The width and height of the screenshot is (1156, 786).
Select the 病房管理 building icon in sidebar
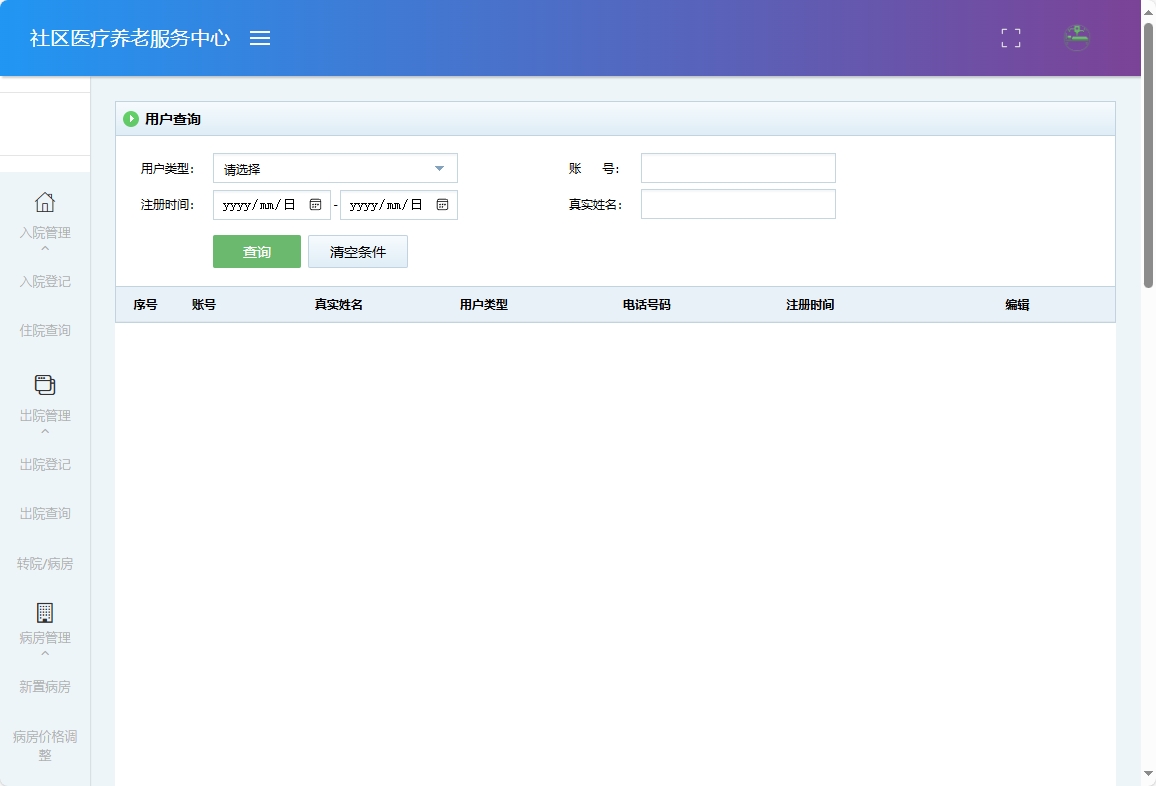pyautogui.click(x=44, y=612)
